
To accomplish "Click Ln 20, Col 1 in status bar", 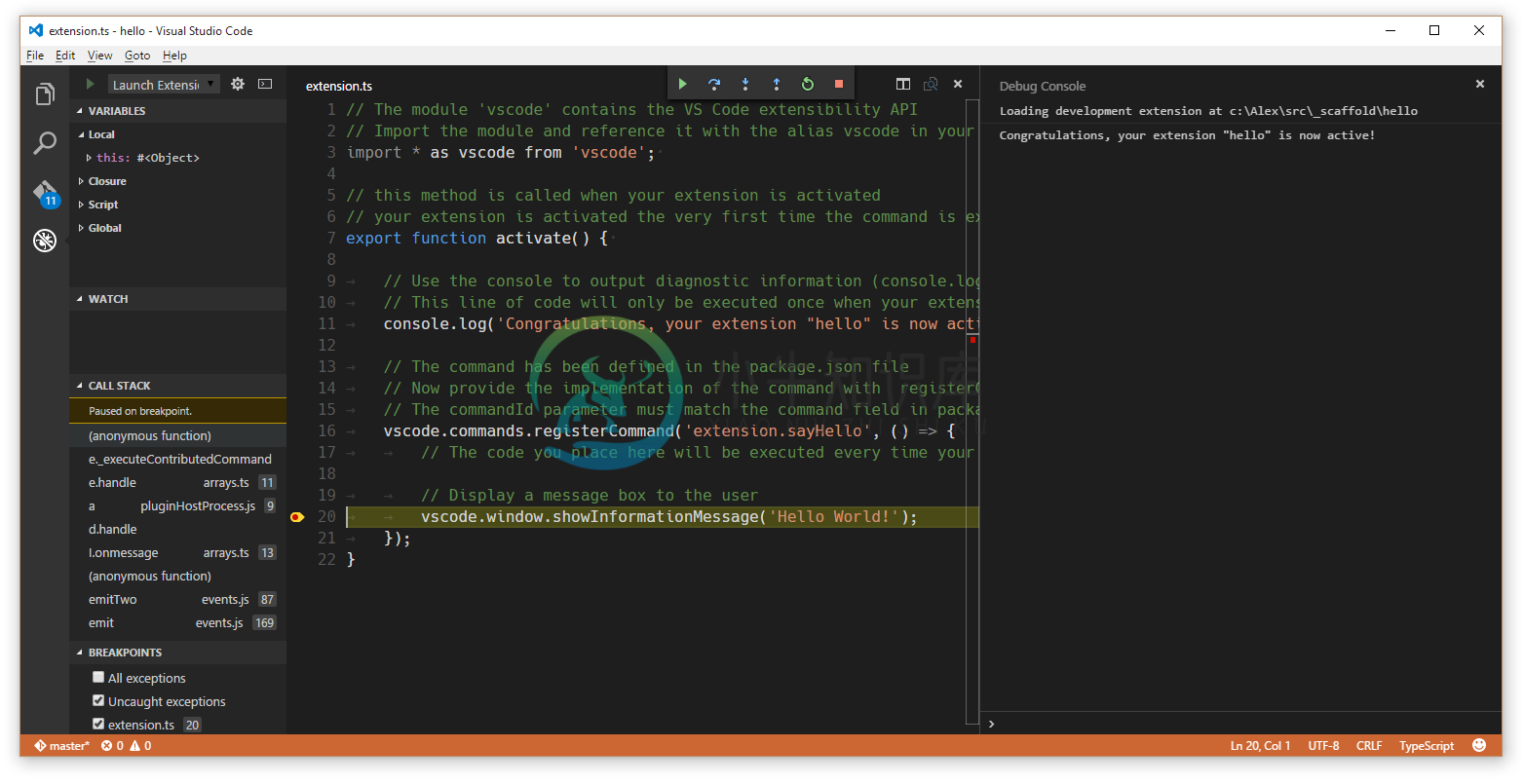I will (1260, 746).
